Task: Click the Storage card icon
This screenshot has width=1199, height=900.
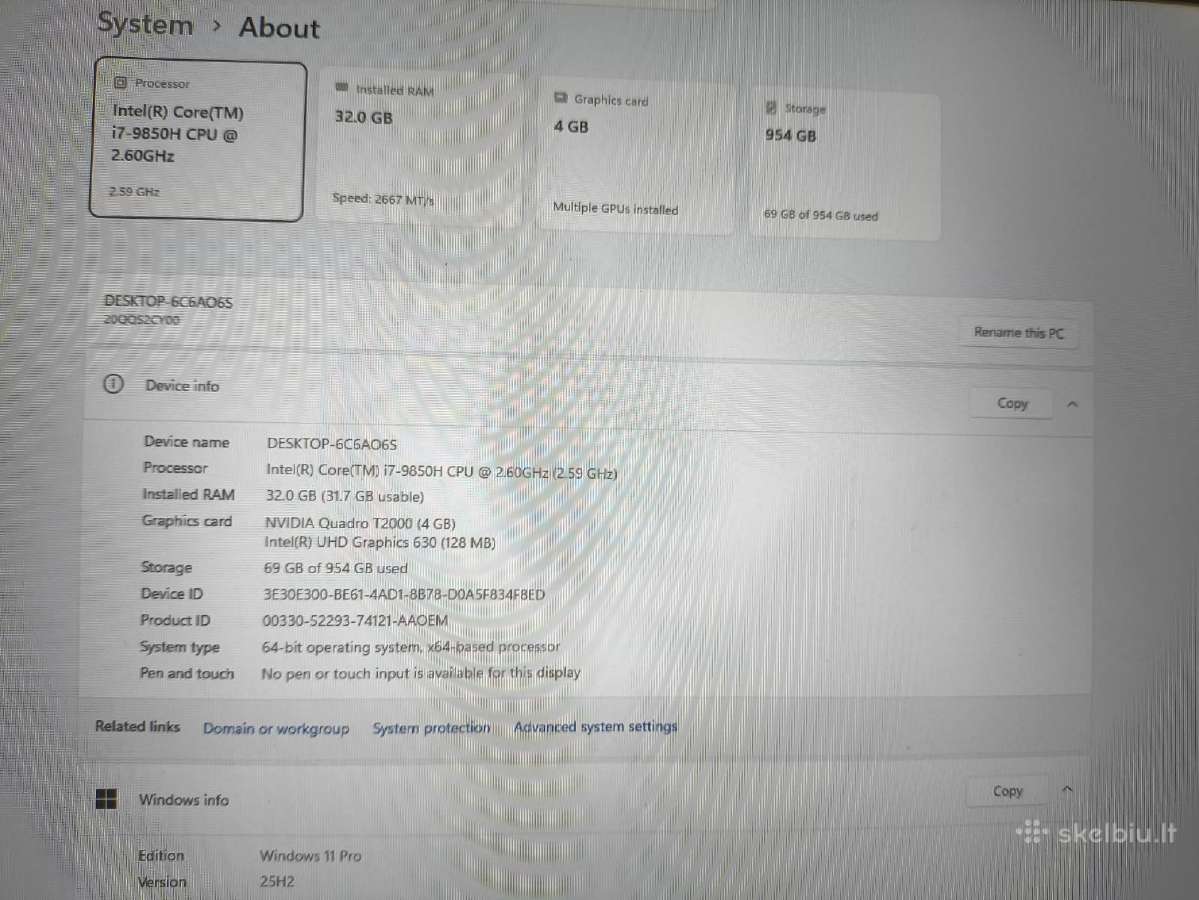Action: click(x=771, y=108)
